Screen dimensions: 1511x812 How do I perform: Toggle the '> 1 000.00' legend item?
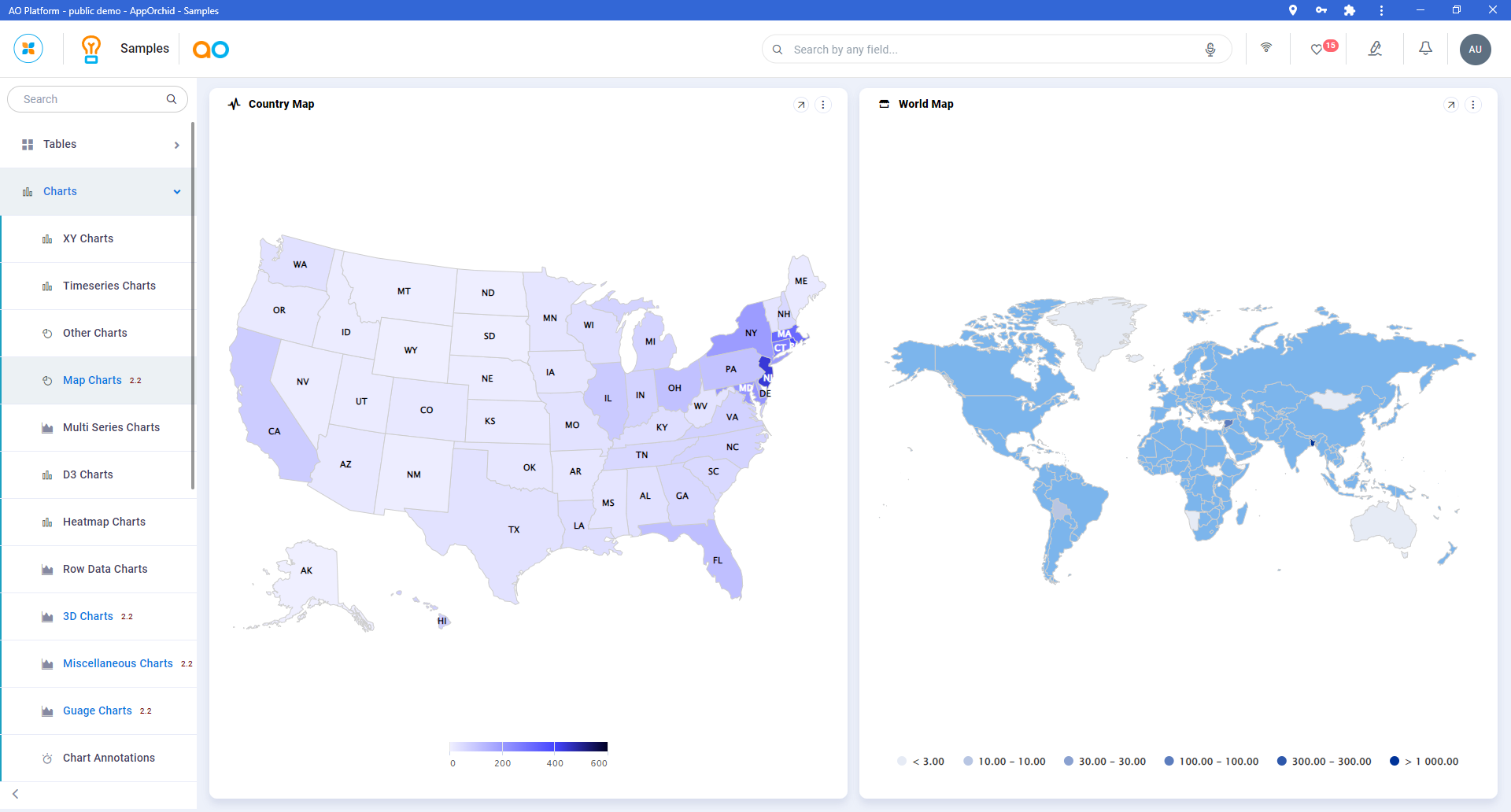(x=1424, y=762)
